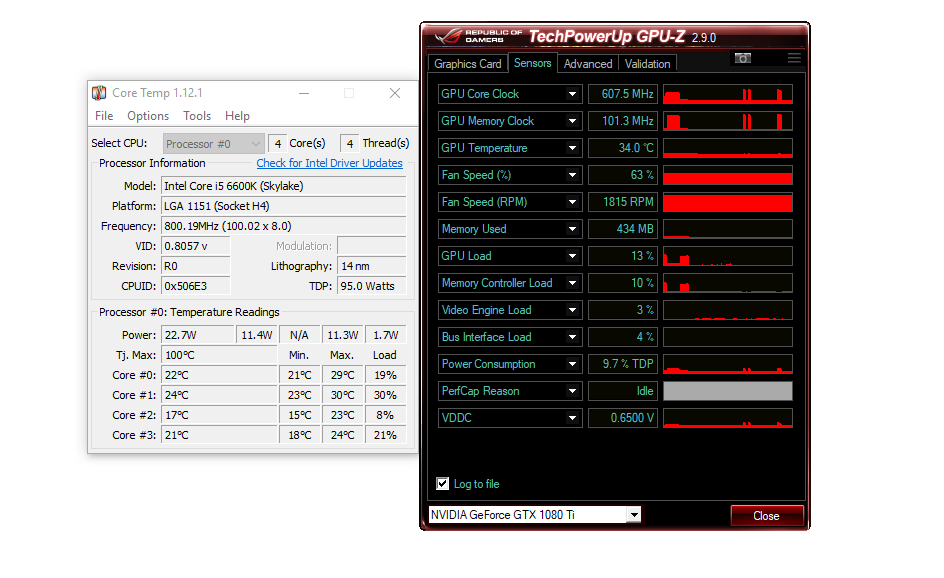Click the Fan Speed (RPM) graph
This screenshot has height=578, width=944.
click(728, 202)
